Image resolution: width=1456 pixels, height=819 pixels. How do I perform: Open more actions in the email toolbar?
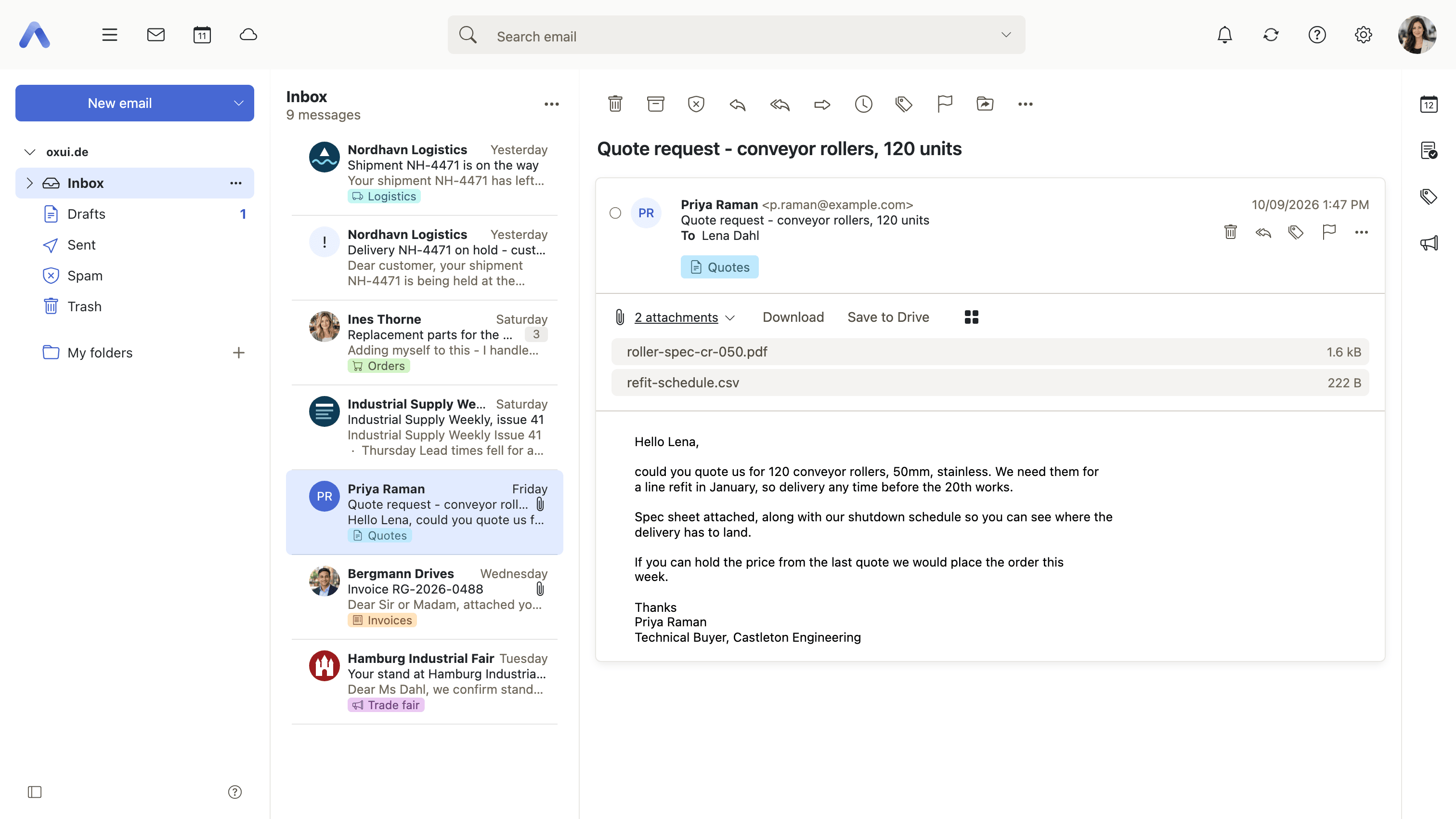click(1025, 104)
